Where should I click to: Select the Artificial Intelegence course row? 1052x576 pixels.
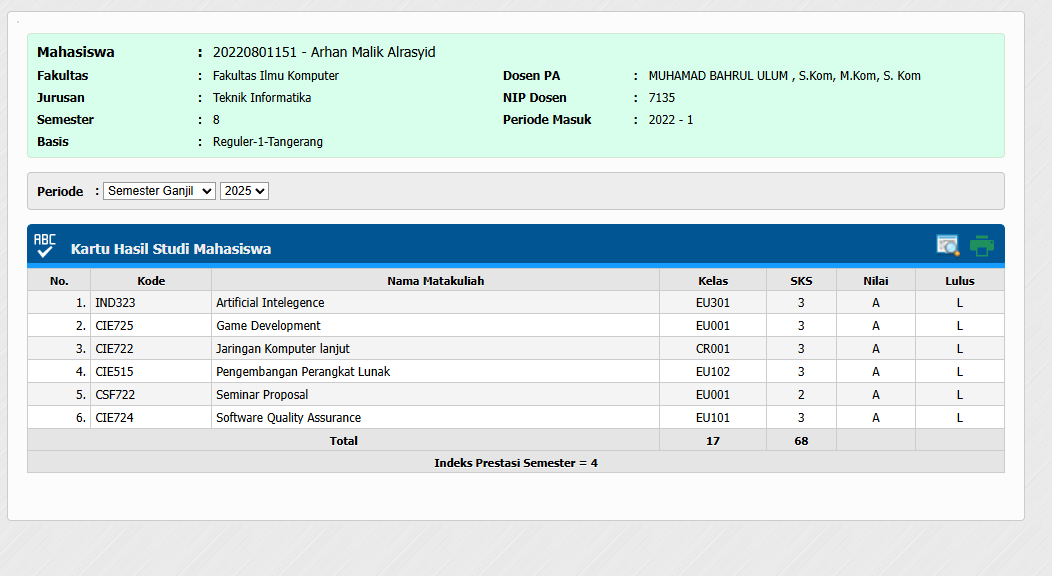(270, 303)
